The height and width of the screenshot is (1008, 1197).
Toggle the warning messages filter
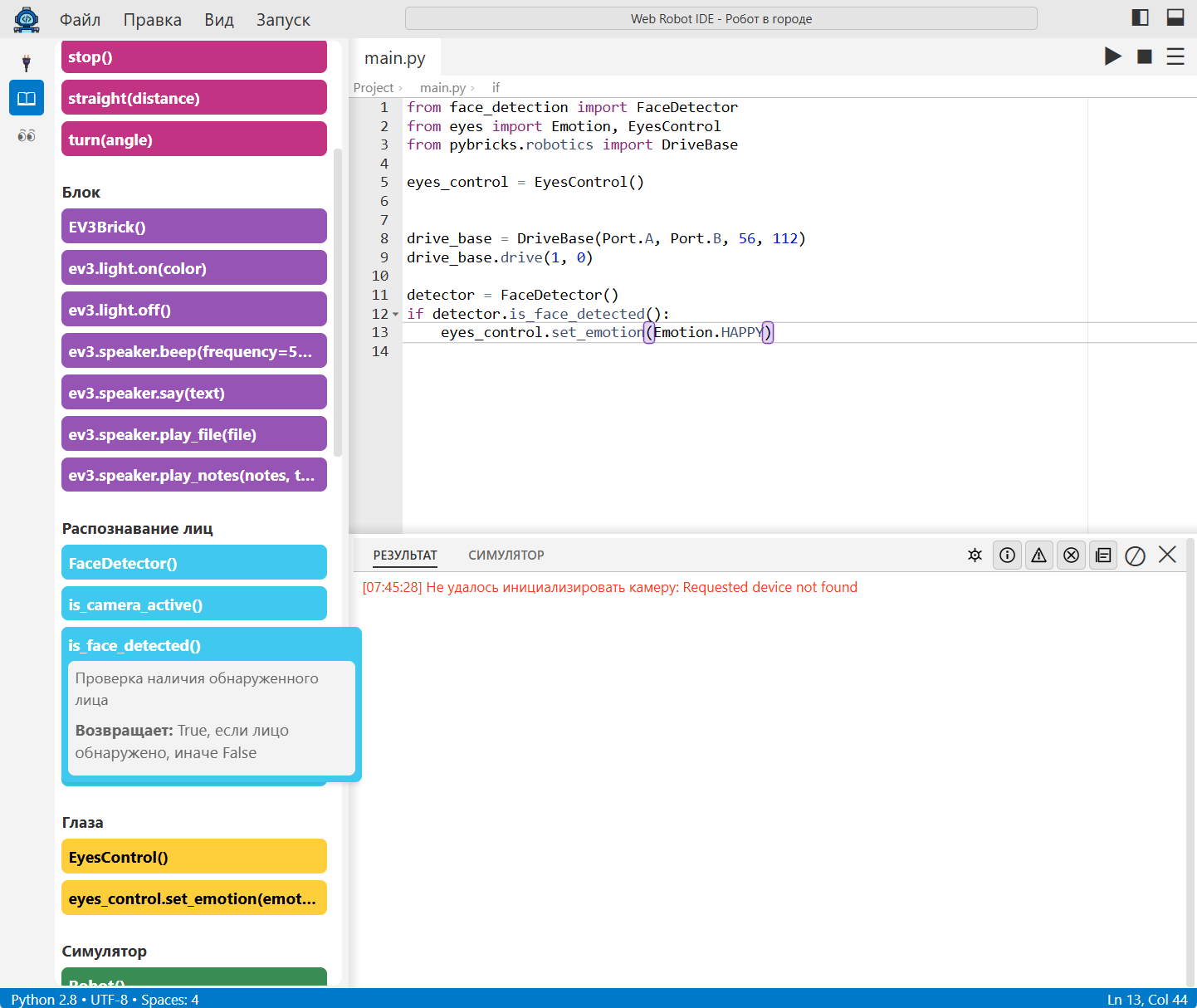pyautogui.click(x=1039, y=555)
